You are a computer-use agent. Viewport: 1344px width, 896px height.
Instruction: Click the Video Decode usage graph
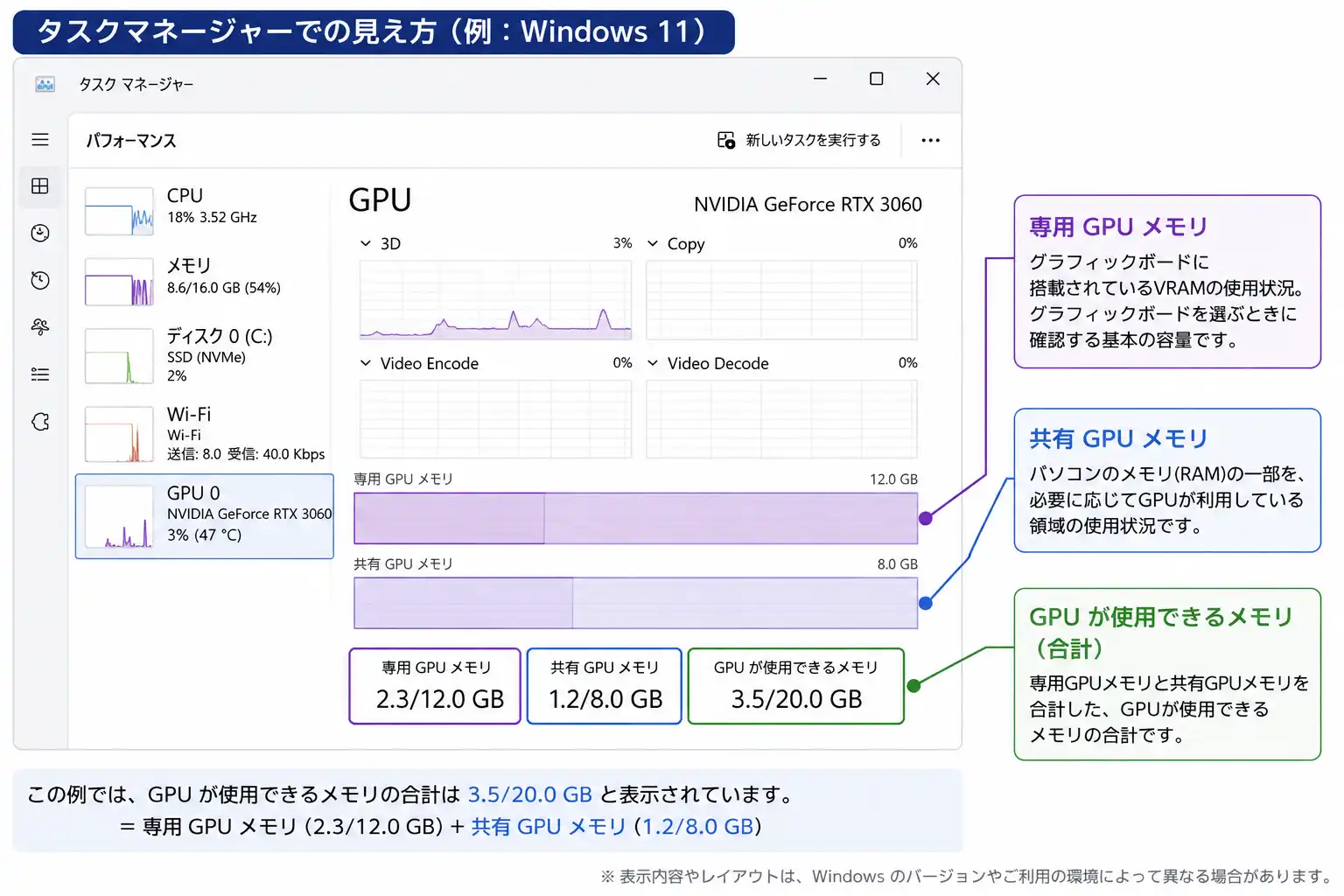tap(781, 419)
